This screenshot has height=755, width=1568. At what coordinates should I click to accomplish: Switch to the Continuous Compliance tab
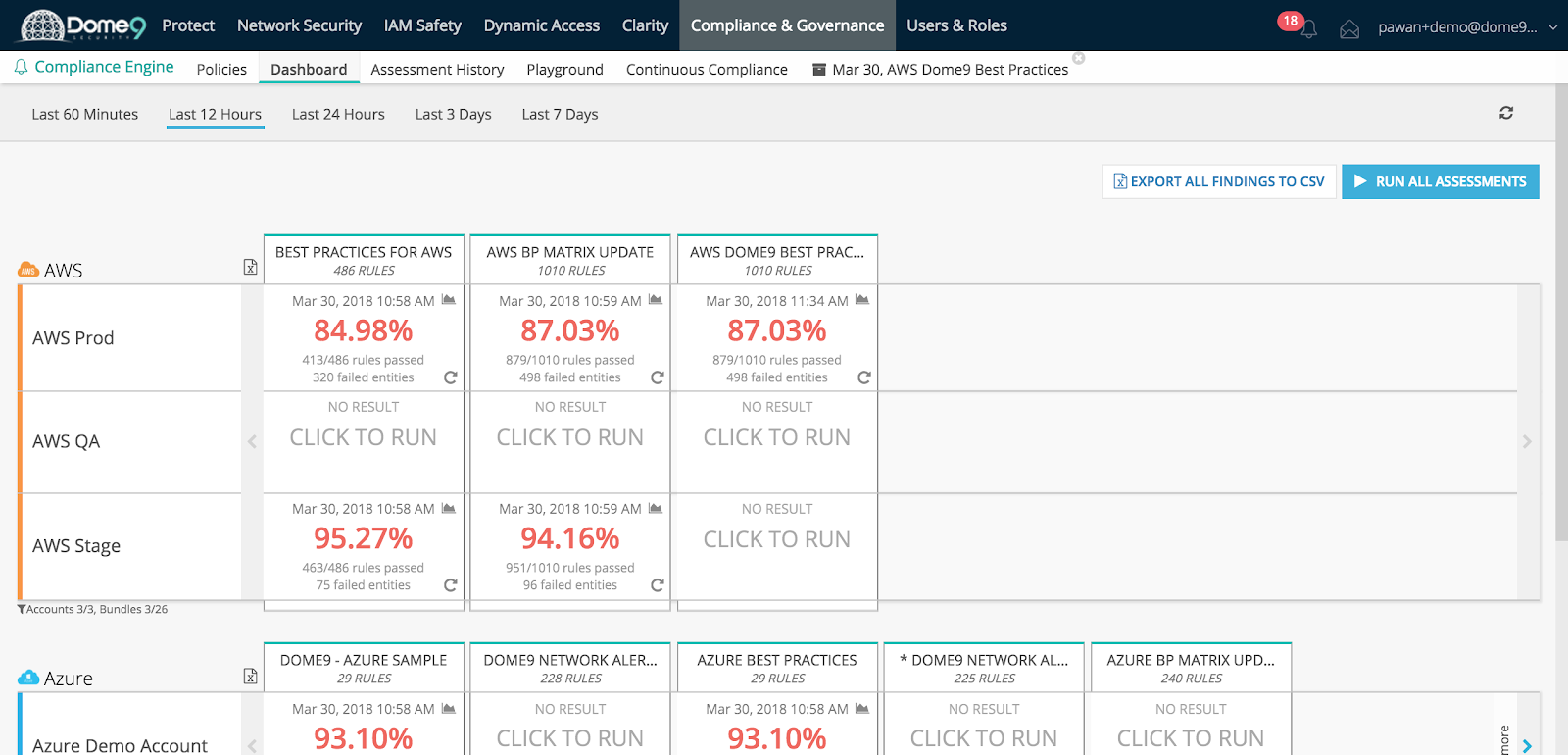(707, 69)
